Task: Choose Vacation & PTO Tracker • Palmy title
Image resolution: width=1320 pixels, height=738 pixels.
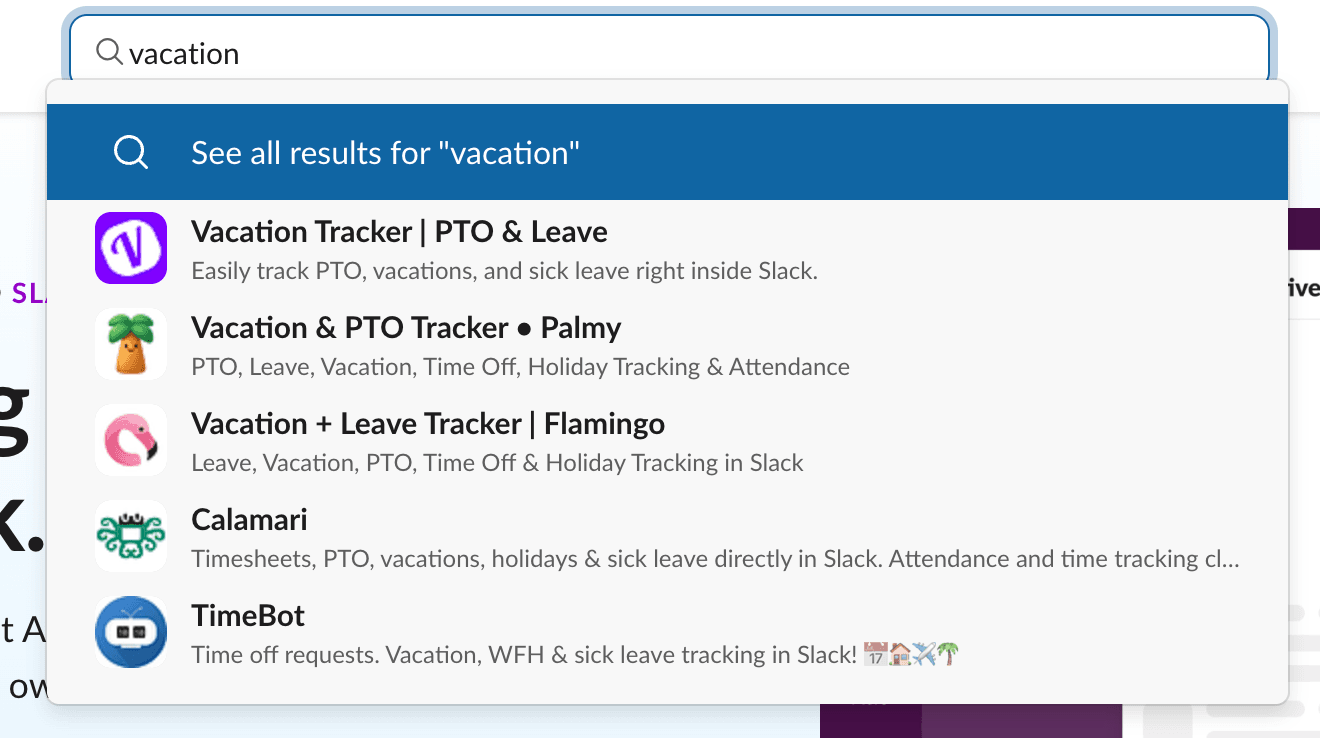Action: (406, 328)
